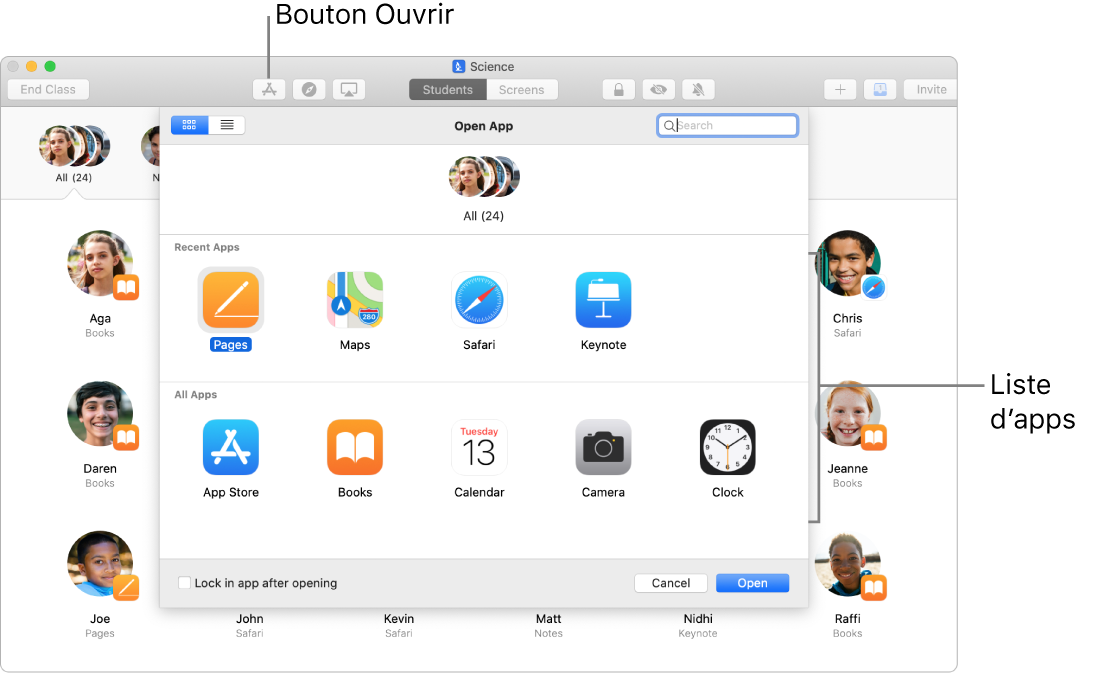Click the Hide eye toolbar button
This screenshot has width=1093, height=673.
[658, 89]
